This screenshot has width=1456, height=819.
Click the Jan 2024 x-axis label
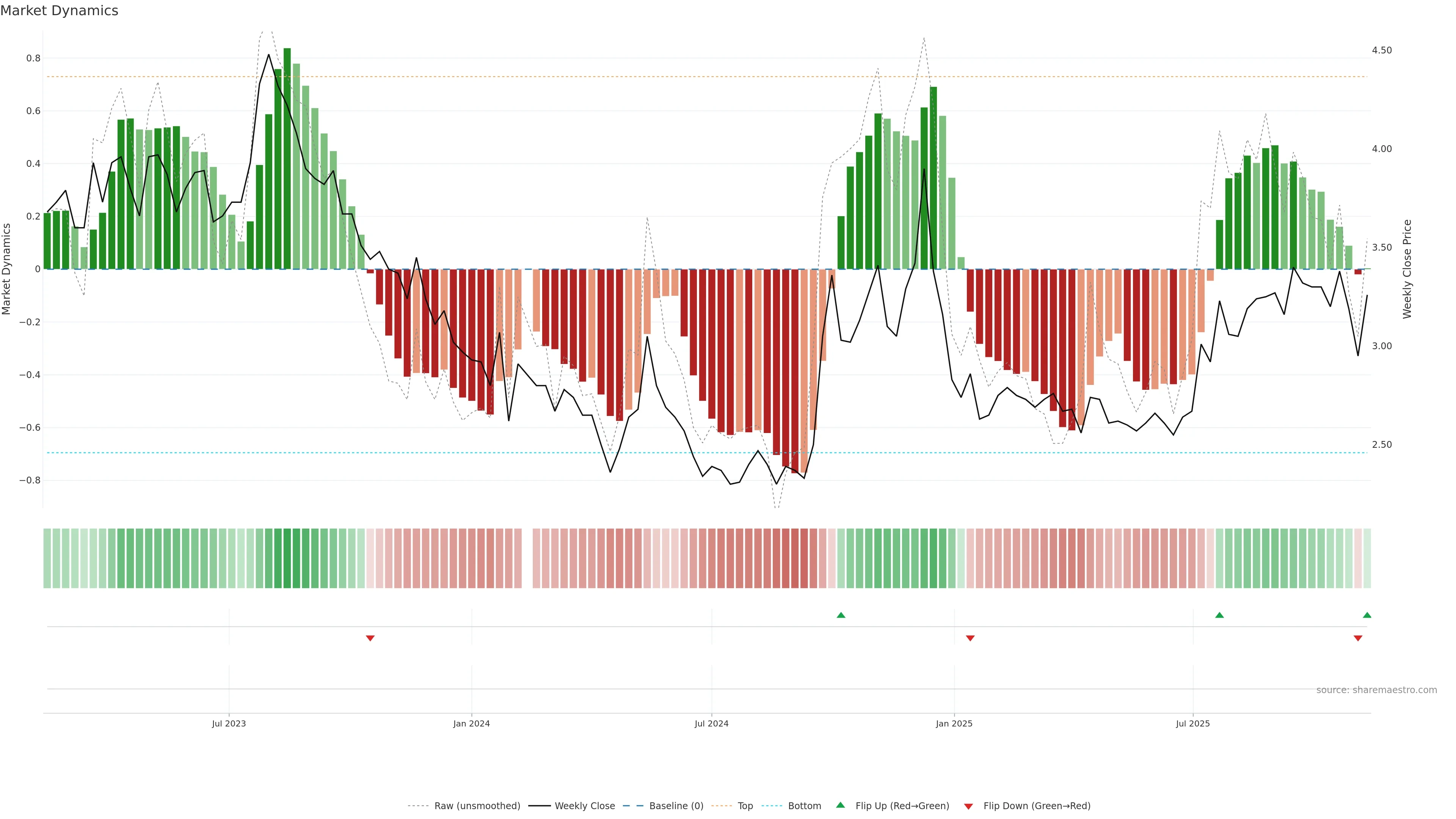pyautogui.click(x=471, y=723)
